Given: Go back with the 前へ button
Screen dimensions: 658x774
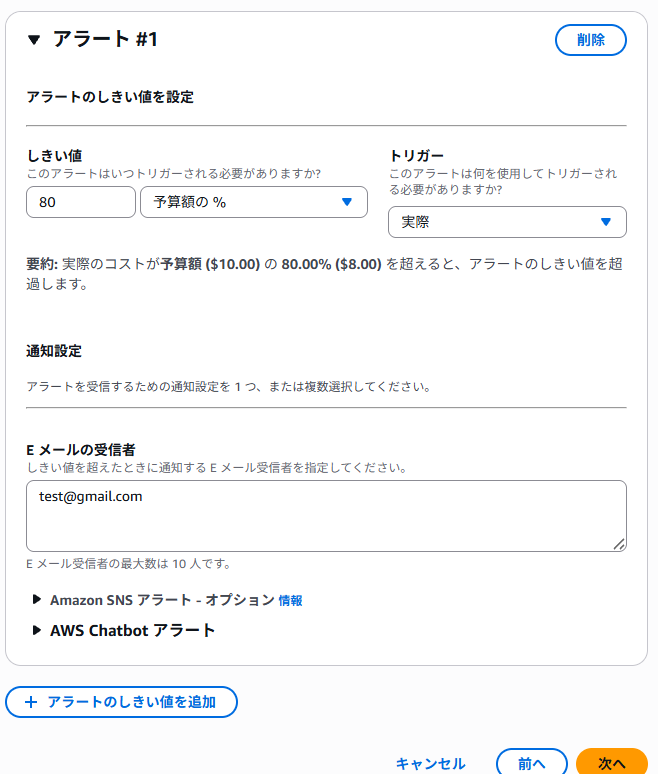Looking at the screenshot, I should click(532, 763).
